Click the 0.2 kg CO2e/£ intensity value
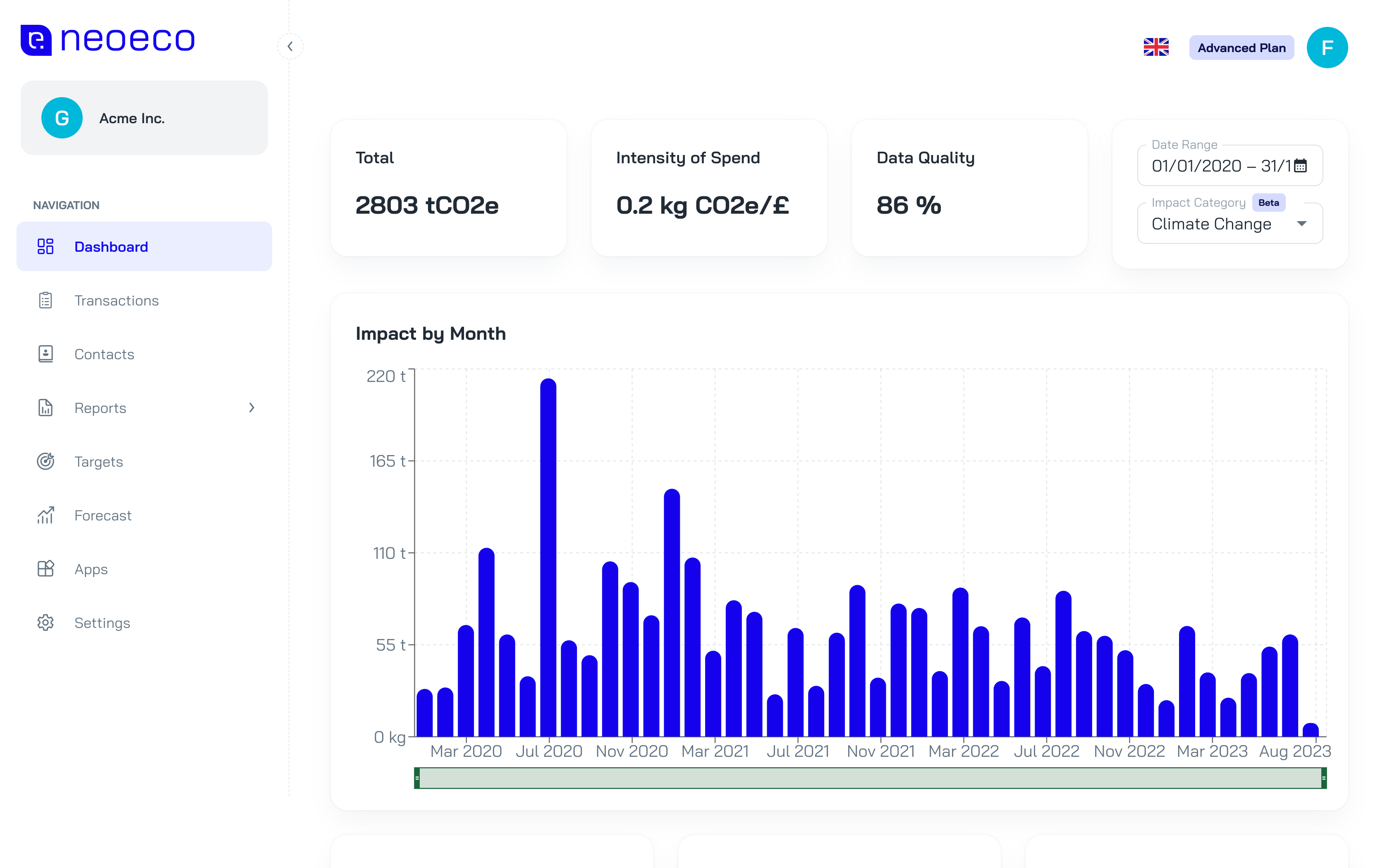 click(703, 205)
